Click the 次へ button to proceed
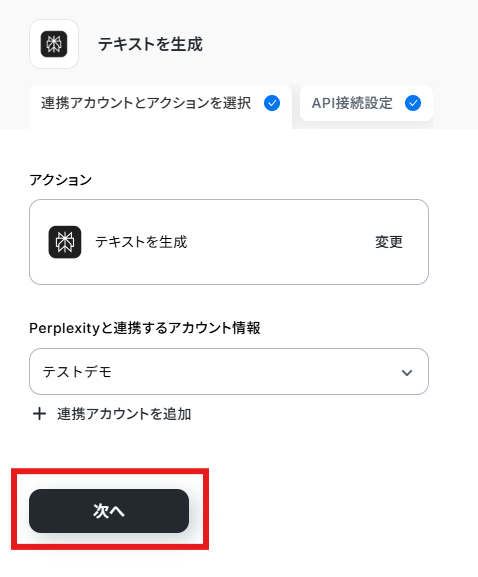Image resolution: width=478 pixels, height=577 pixels. 109,511
